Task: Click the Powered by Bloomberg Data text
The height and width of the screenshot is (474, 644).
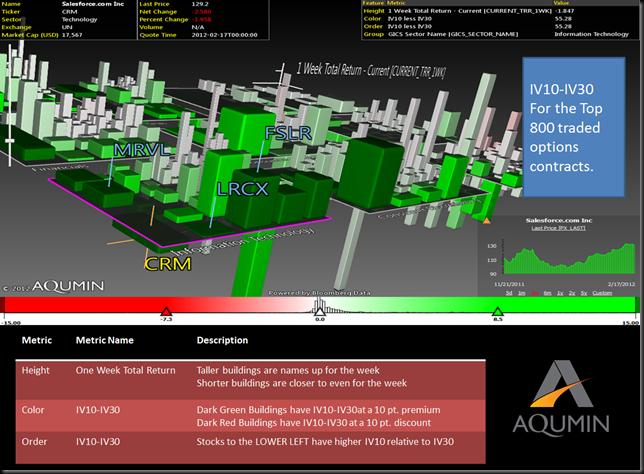Action: (320, 293)
